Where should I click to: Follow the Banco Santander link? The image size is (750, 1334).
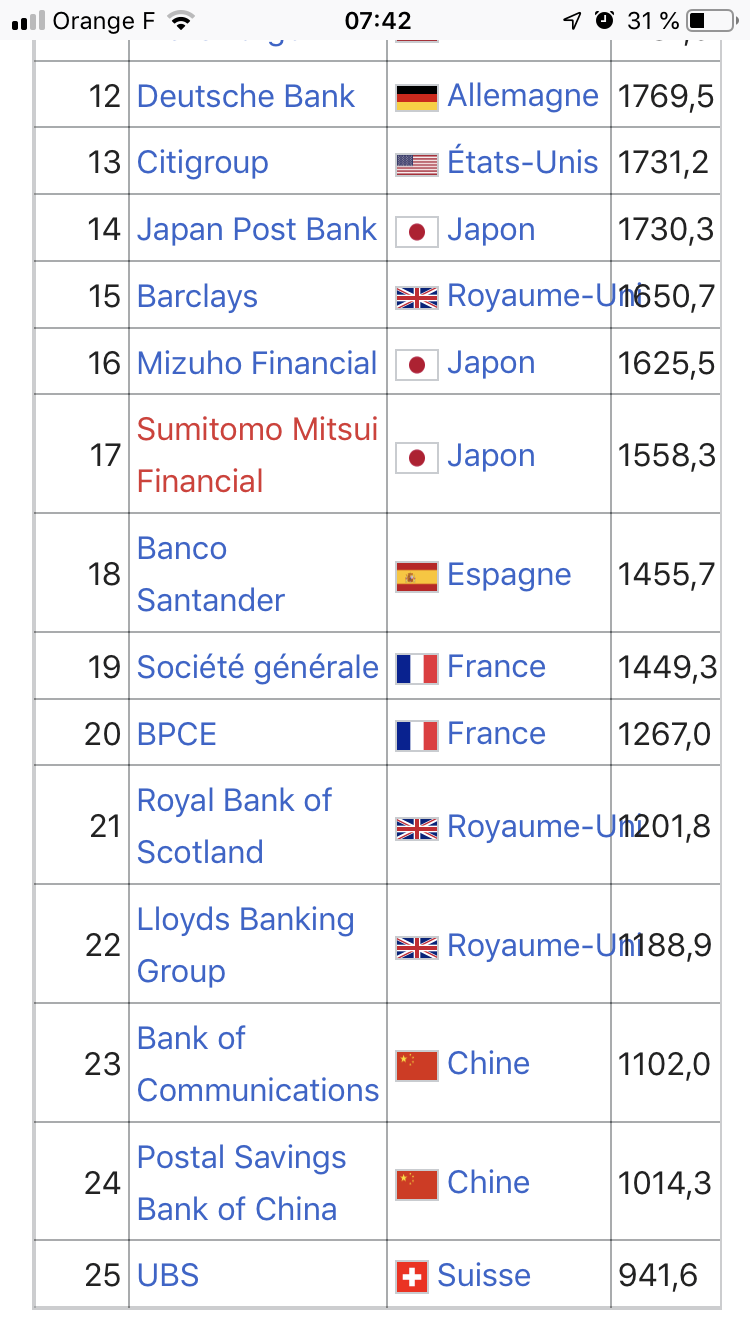tap(211, 574)
